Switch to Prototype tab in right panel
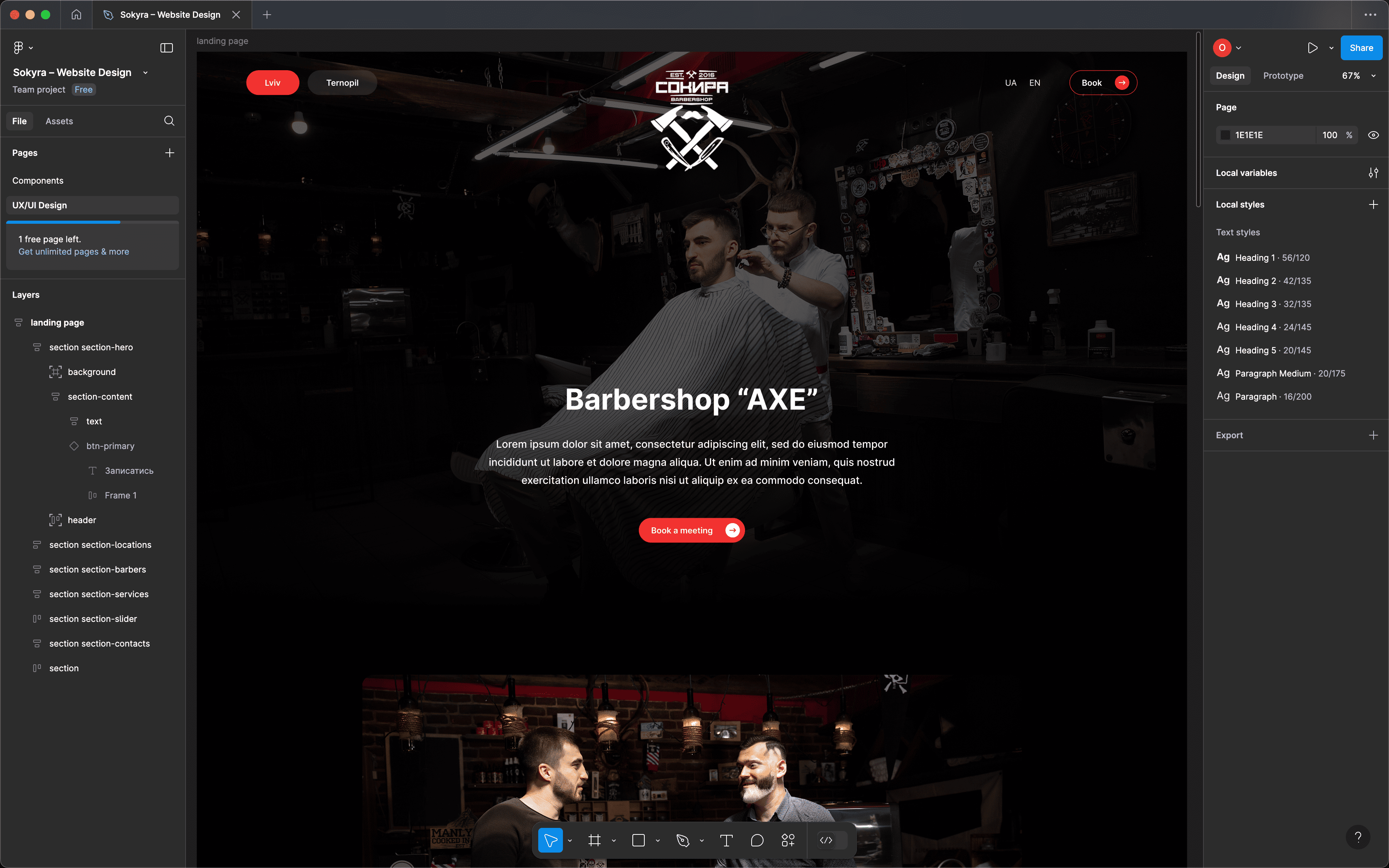 coord(1283,75)
